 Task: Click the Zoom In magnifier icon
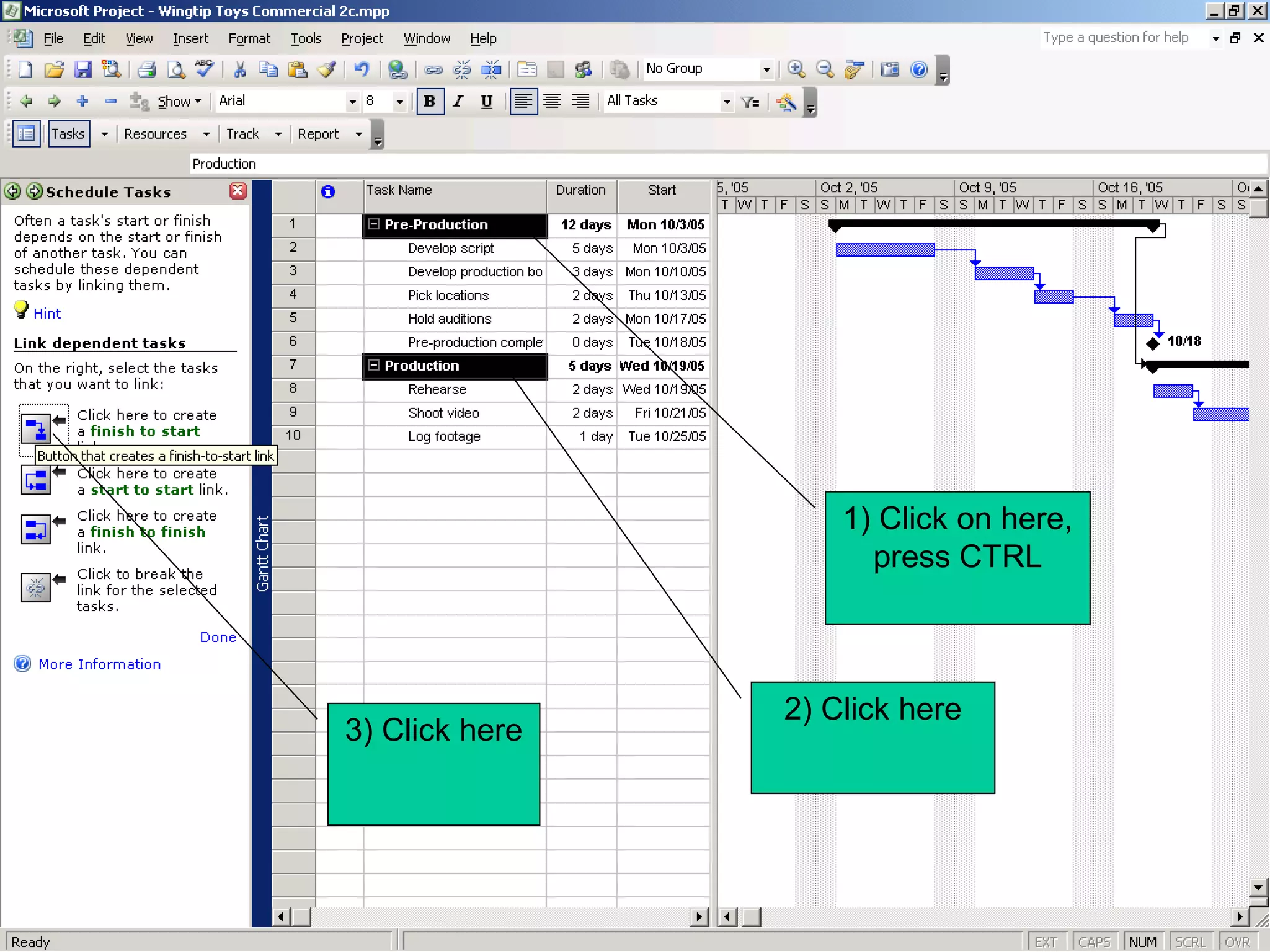coord(796,69)
